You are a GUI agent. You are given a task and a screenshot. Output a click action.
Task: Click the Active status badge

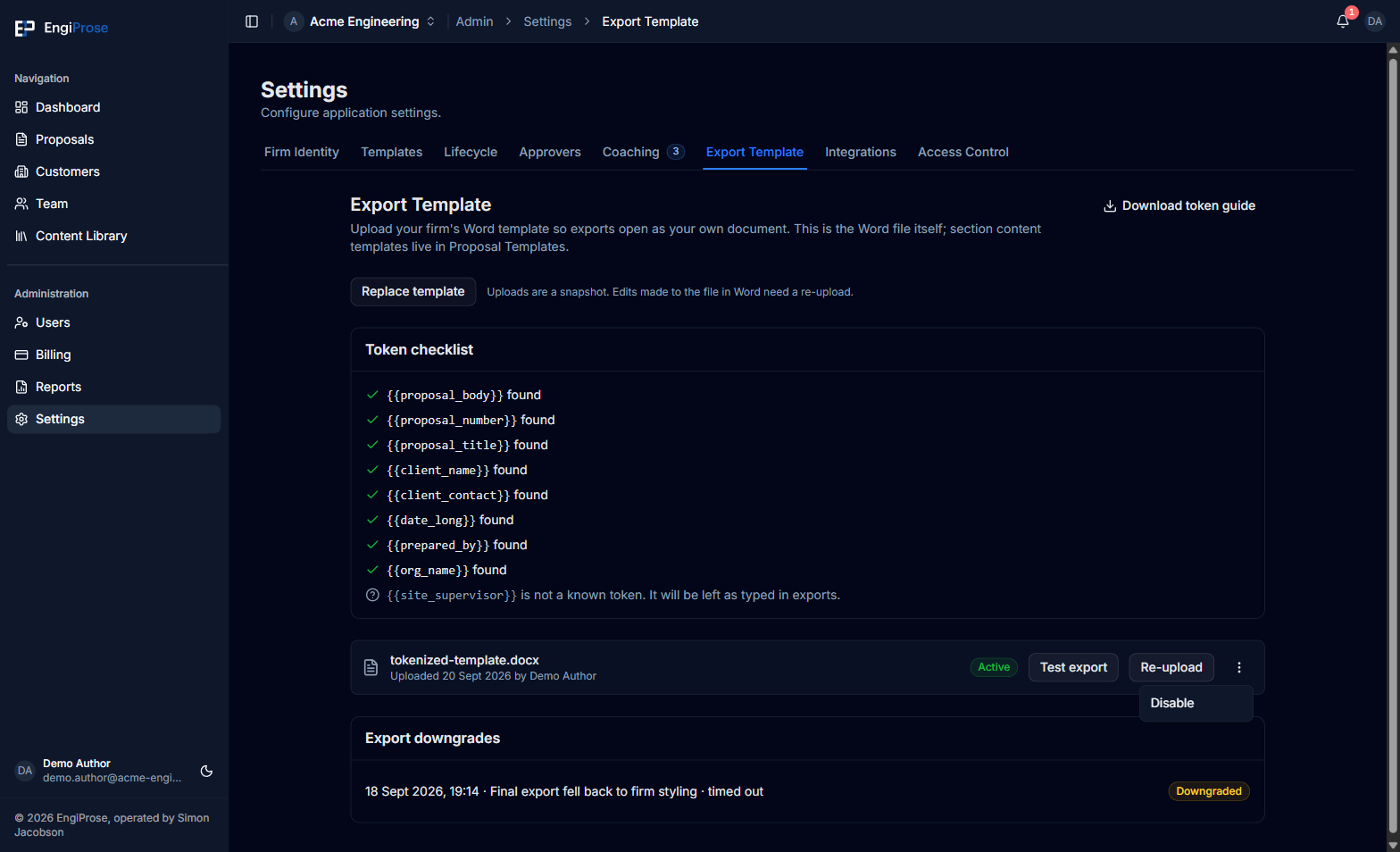pos(994,667)
